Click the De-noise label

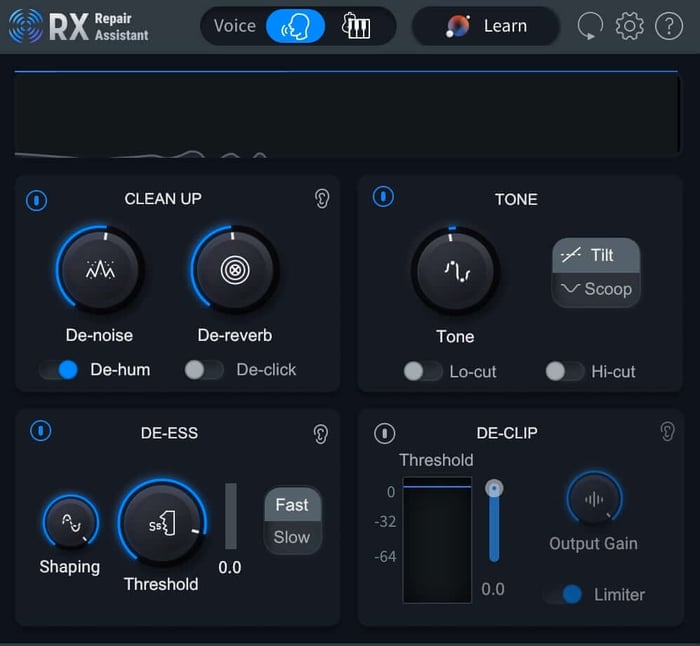99,335
